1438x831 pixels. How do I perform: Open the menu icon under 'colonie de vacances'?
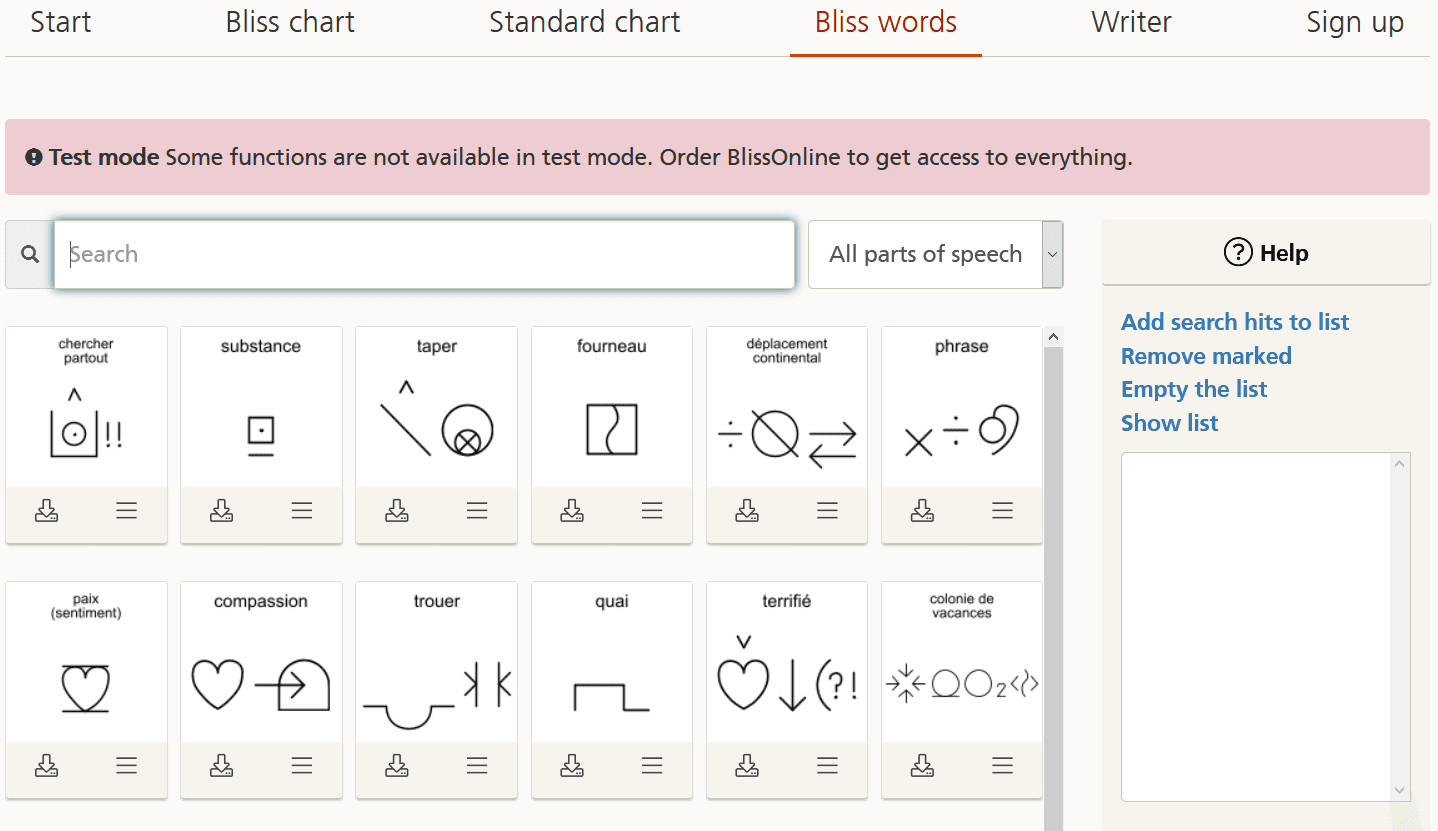pos(1002,766)
